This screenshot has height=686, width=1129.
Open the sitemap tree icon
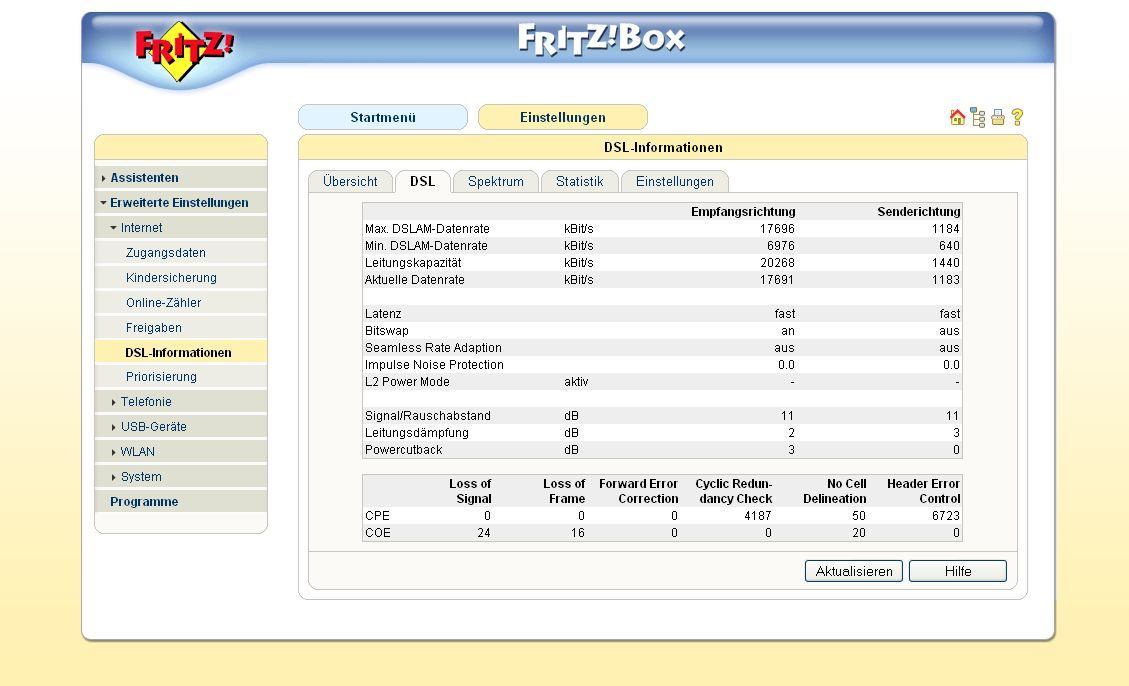978,117
